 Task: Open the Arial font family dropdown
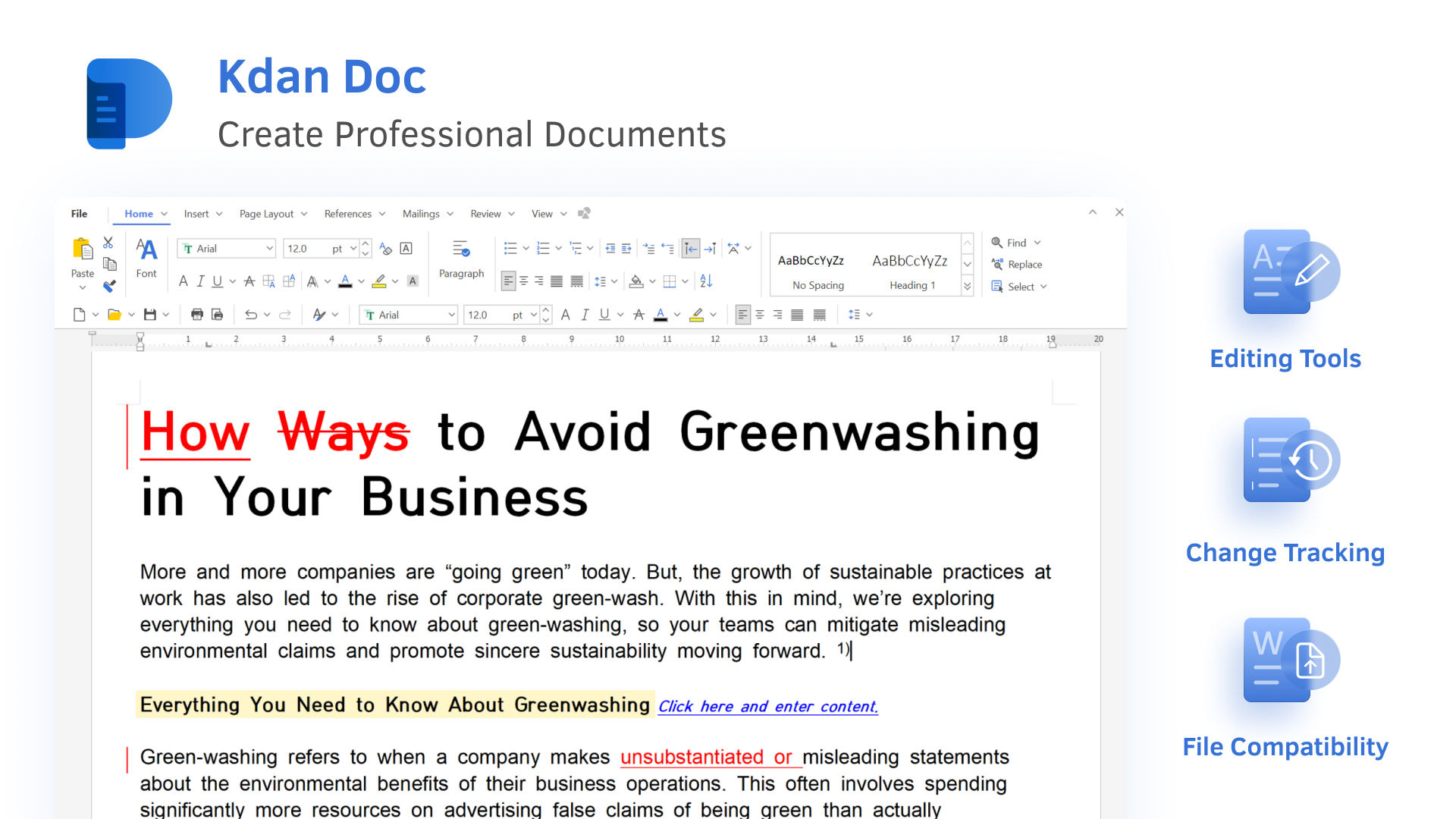pos(270,248)
